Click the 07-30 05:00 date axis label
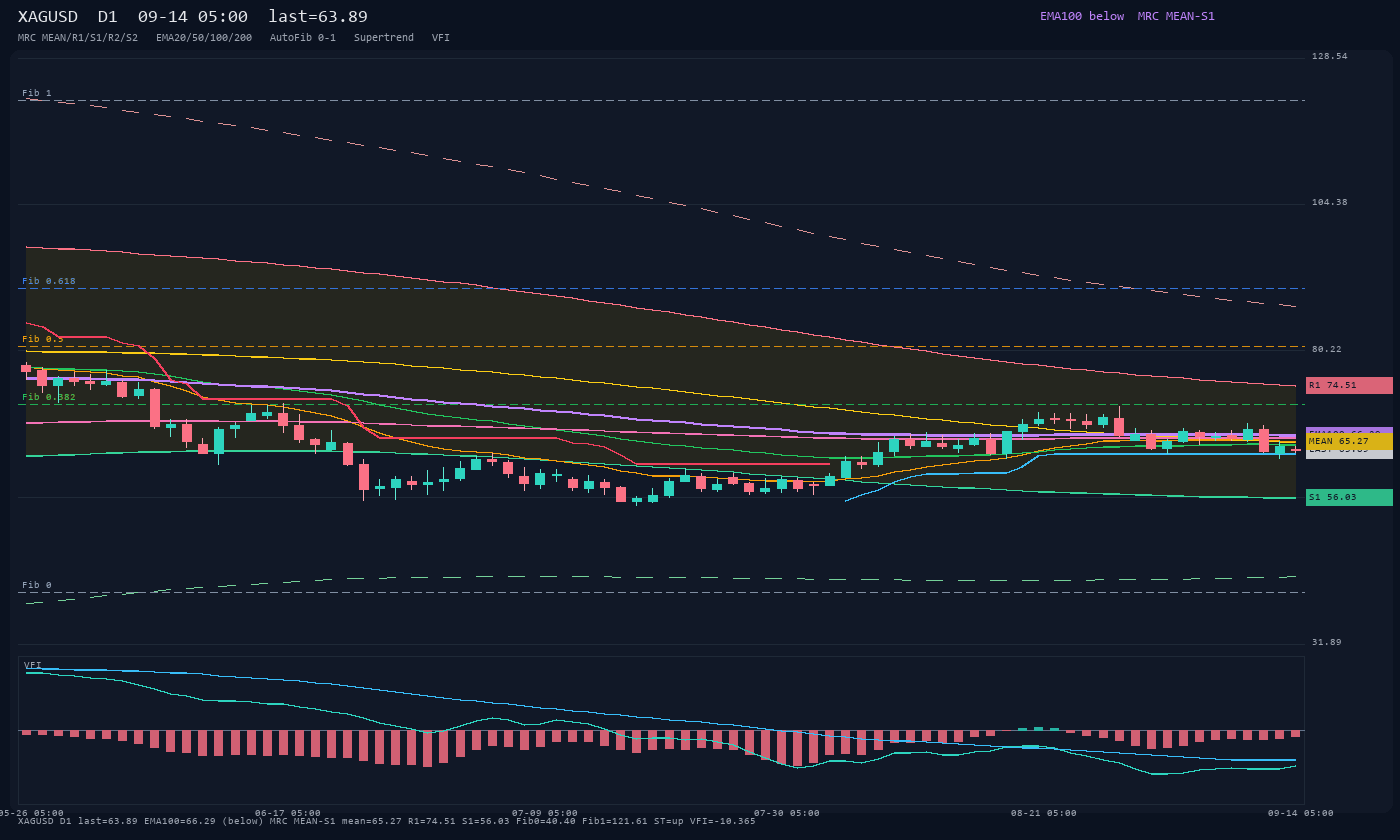Screen dimensions: 1400x840 coord(787,813)
